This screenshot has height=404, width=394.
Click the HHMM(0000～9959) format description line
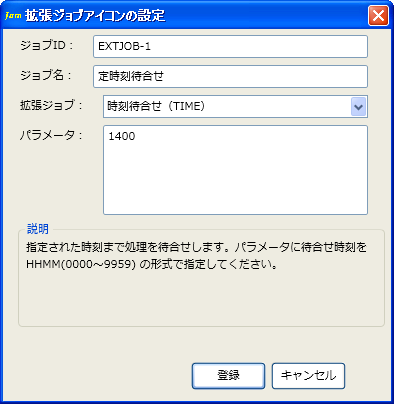tap(152, 265)
